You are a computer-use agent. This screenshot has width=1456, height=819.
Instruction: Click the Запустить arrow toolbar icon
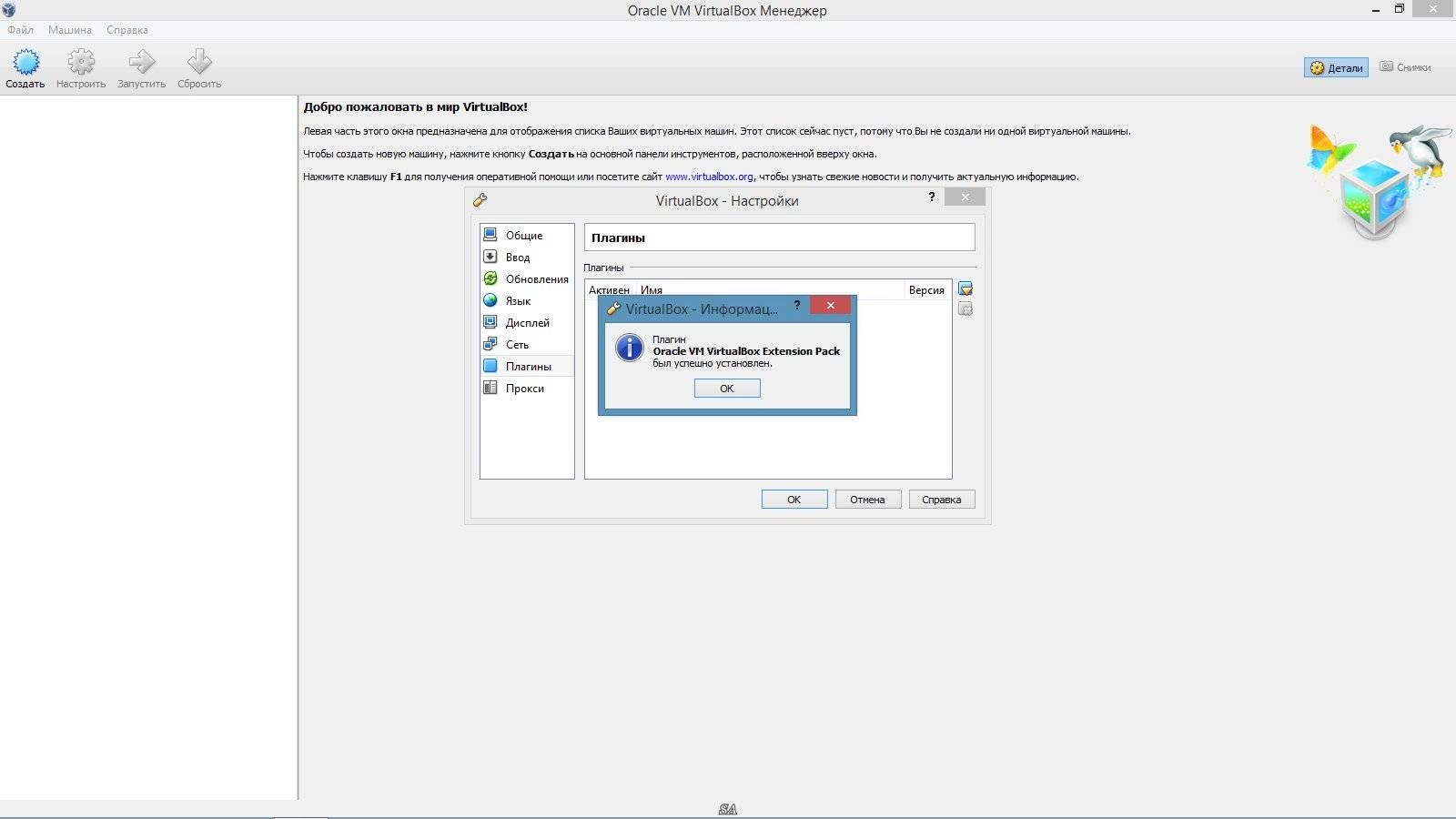click(x=141, y=62)
